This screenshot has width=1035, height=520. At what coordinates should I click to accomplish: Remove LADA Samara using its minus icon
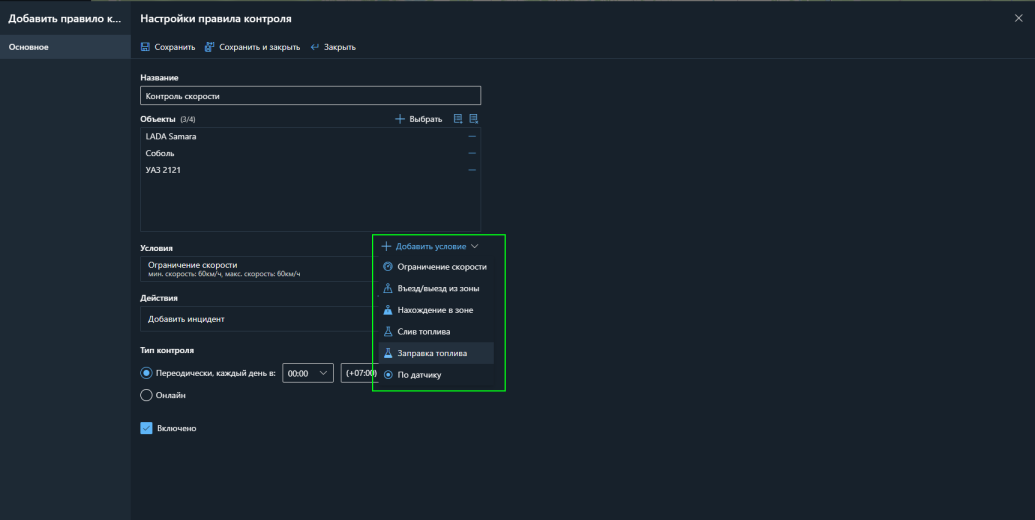472,136
